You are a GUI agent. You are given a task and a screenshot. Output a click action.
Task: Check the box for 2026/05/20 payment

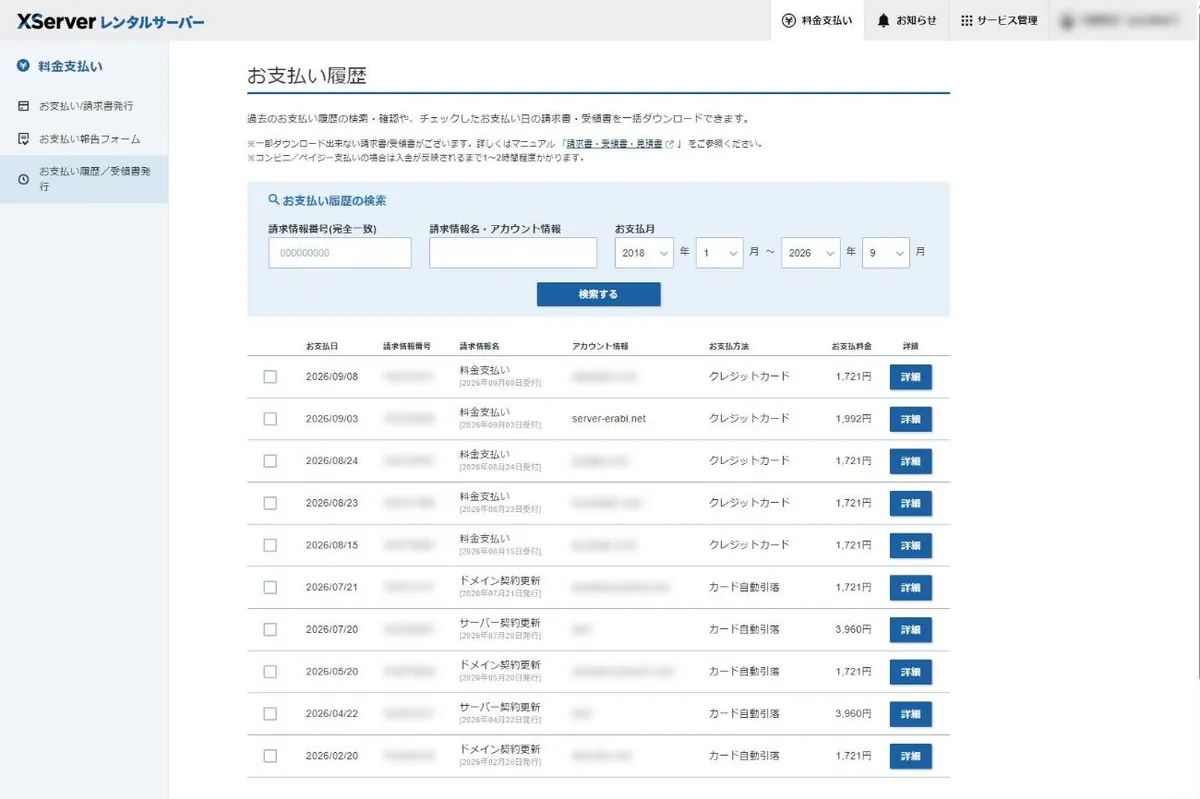(x=270, y=672)
